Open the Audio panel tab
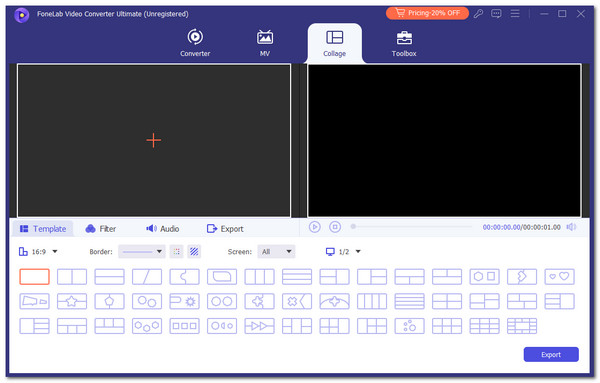This screenshot has width=600, height=383. click(163, 229)
